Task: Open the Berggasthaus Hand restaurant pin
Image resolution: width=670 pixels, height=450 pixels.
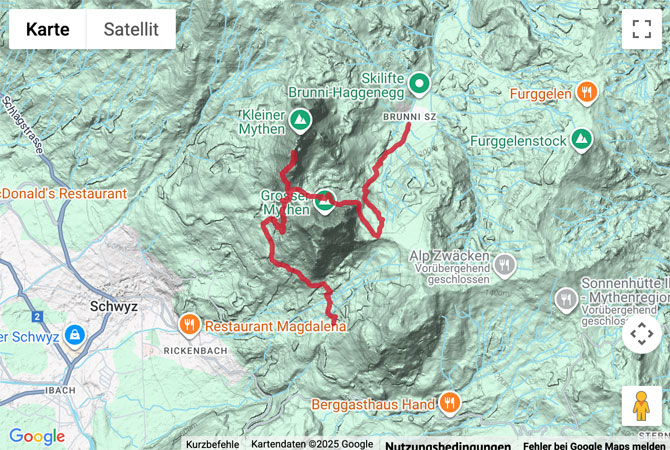Action: [x=450, y=403]
